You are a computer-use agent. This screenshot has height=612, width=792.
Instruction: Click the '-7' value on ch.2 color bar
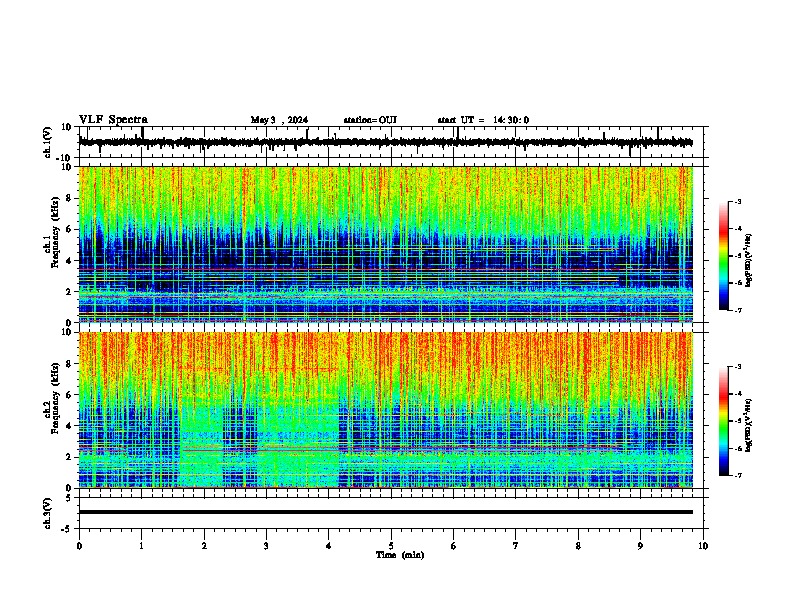point(737,476)
